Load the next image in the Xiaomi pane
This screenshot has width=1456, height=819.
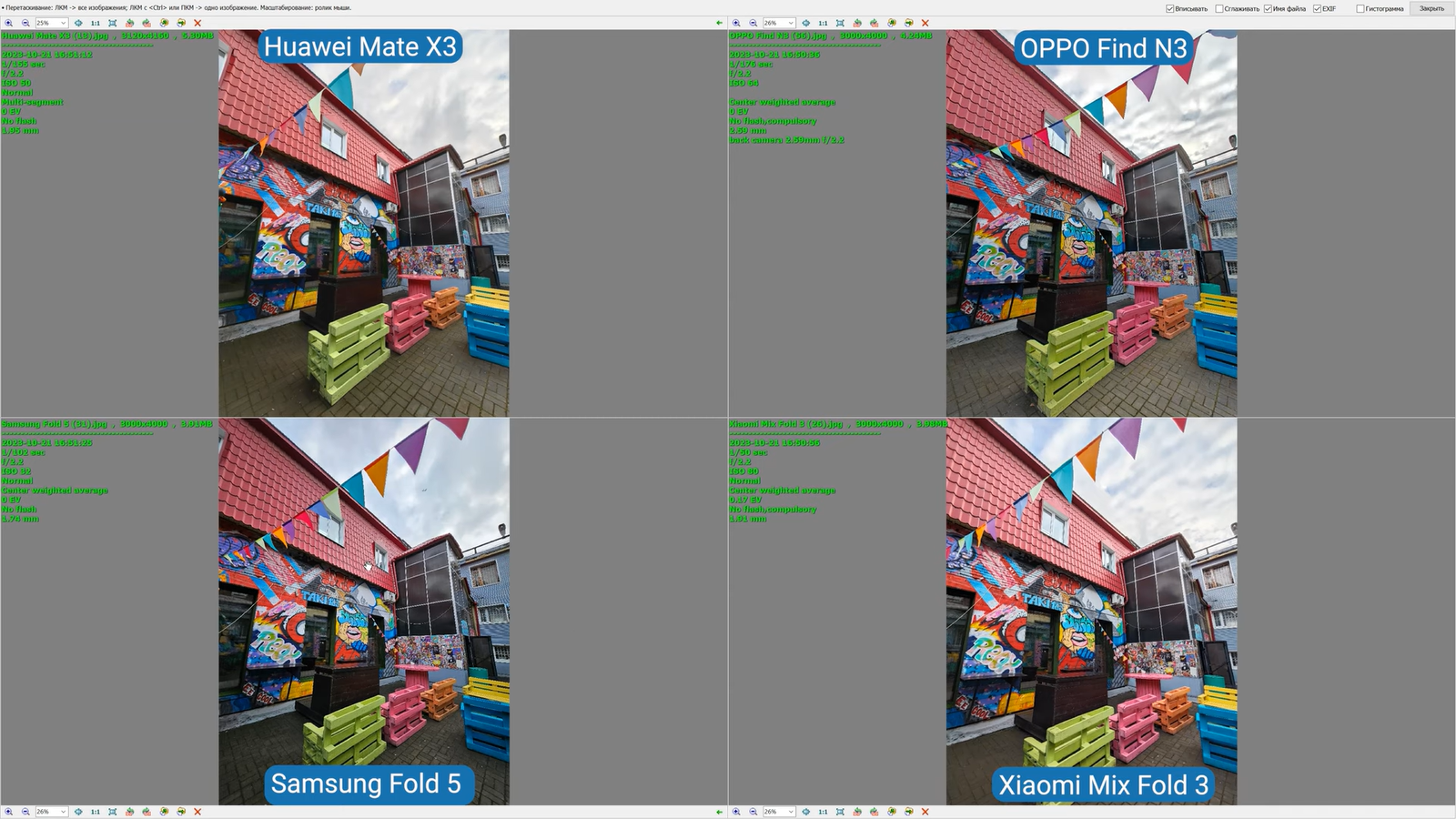[909, 812]
